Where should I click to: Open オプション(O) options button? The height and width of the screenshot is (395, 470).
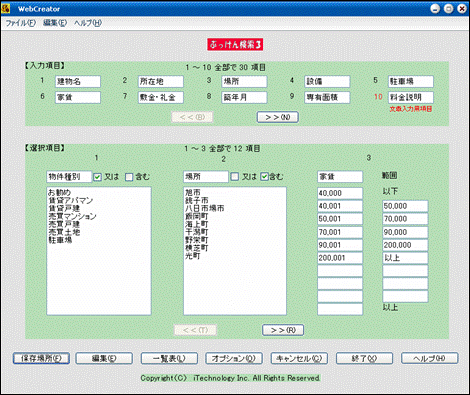[234, 358]
